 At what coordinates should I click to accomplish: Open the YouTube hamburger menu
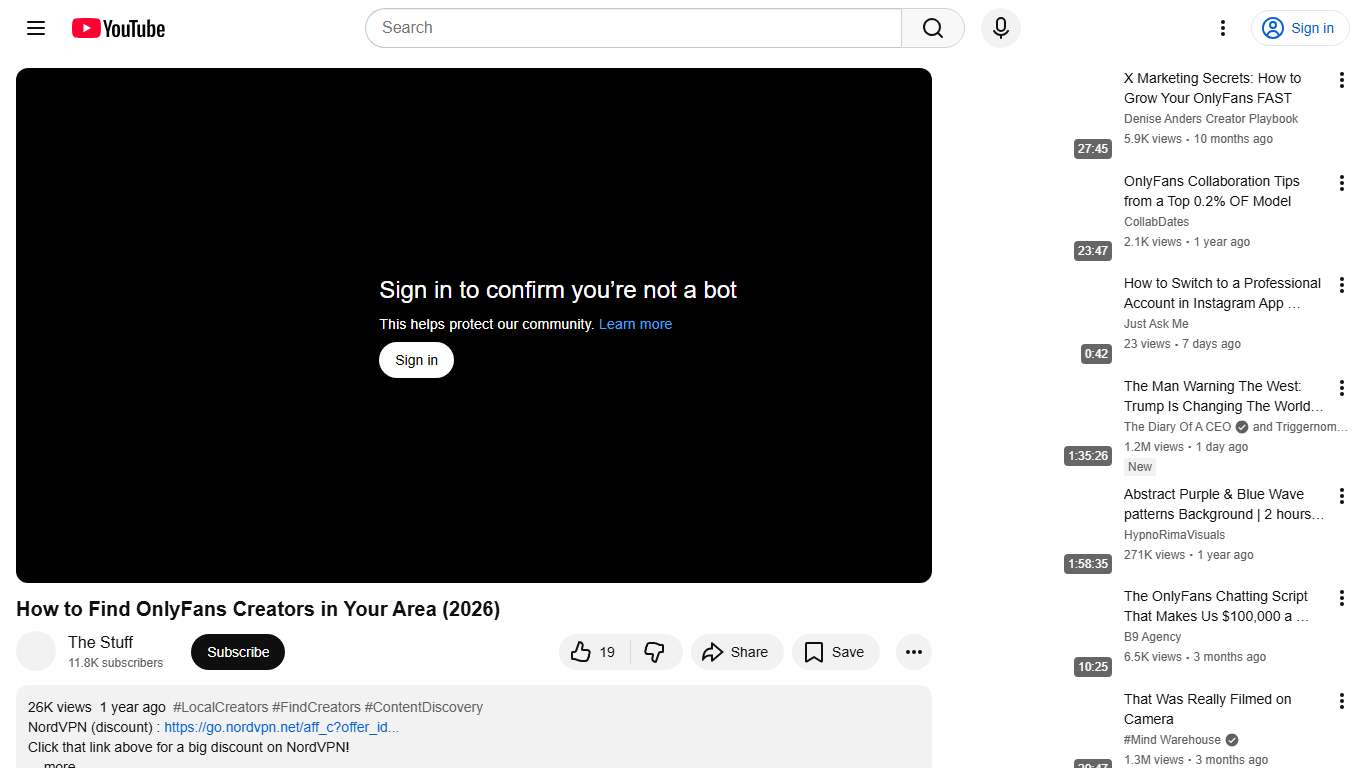click(x=35, y=28)
